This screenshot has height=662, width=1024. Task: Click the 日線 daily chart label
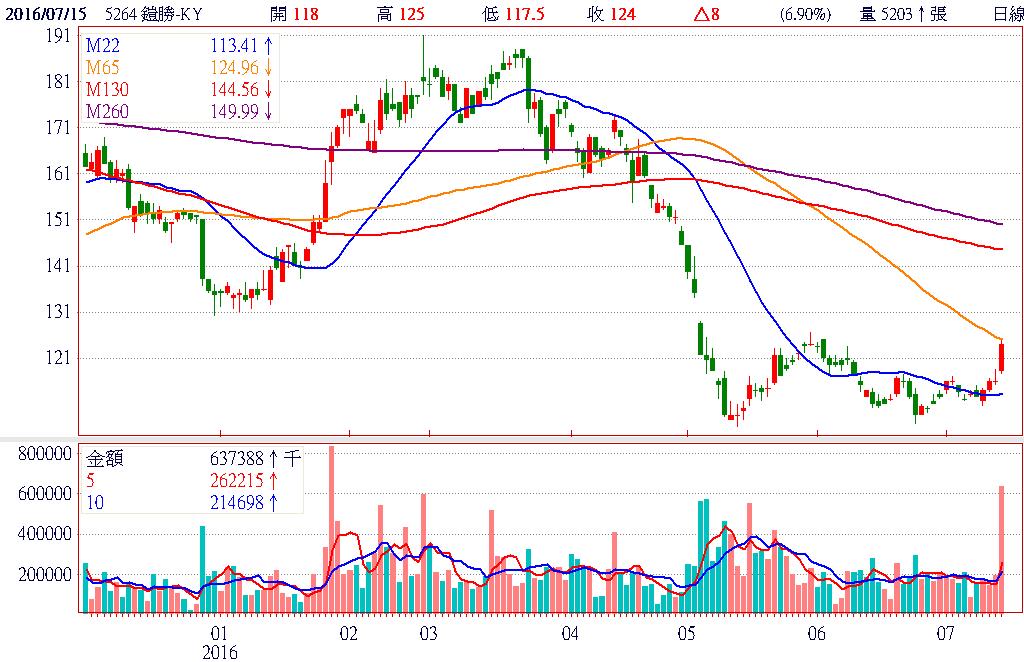point(1007,15)
